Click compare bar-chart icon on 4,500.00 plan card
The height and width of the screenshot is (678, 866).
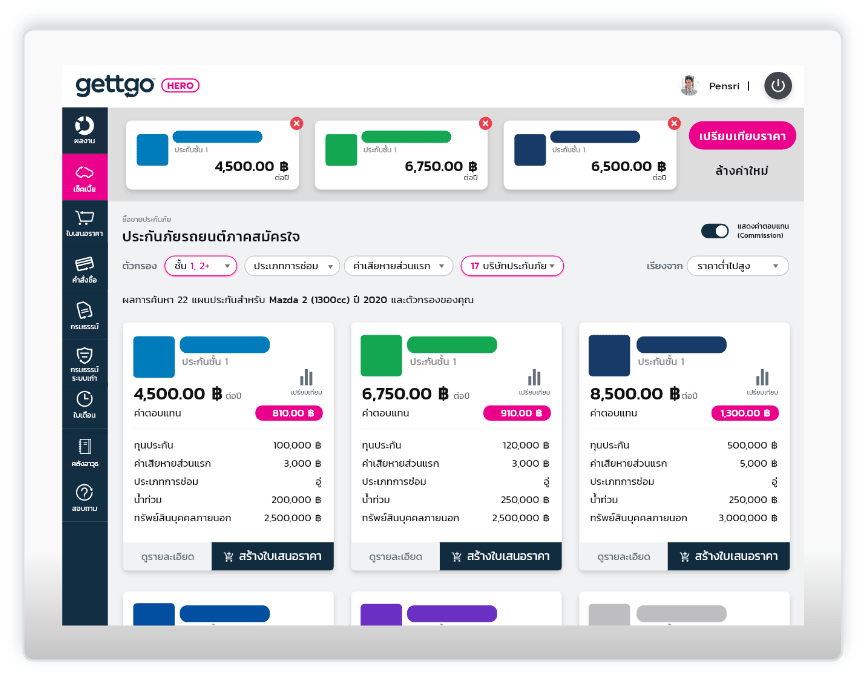pos(306,379)
